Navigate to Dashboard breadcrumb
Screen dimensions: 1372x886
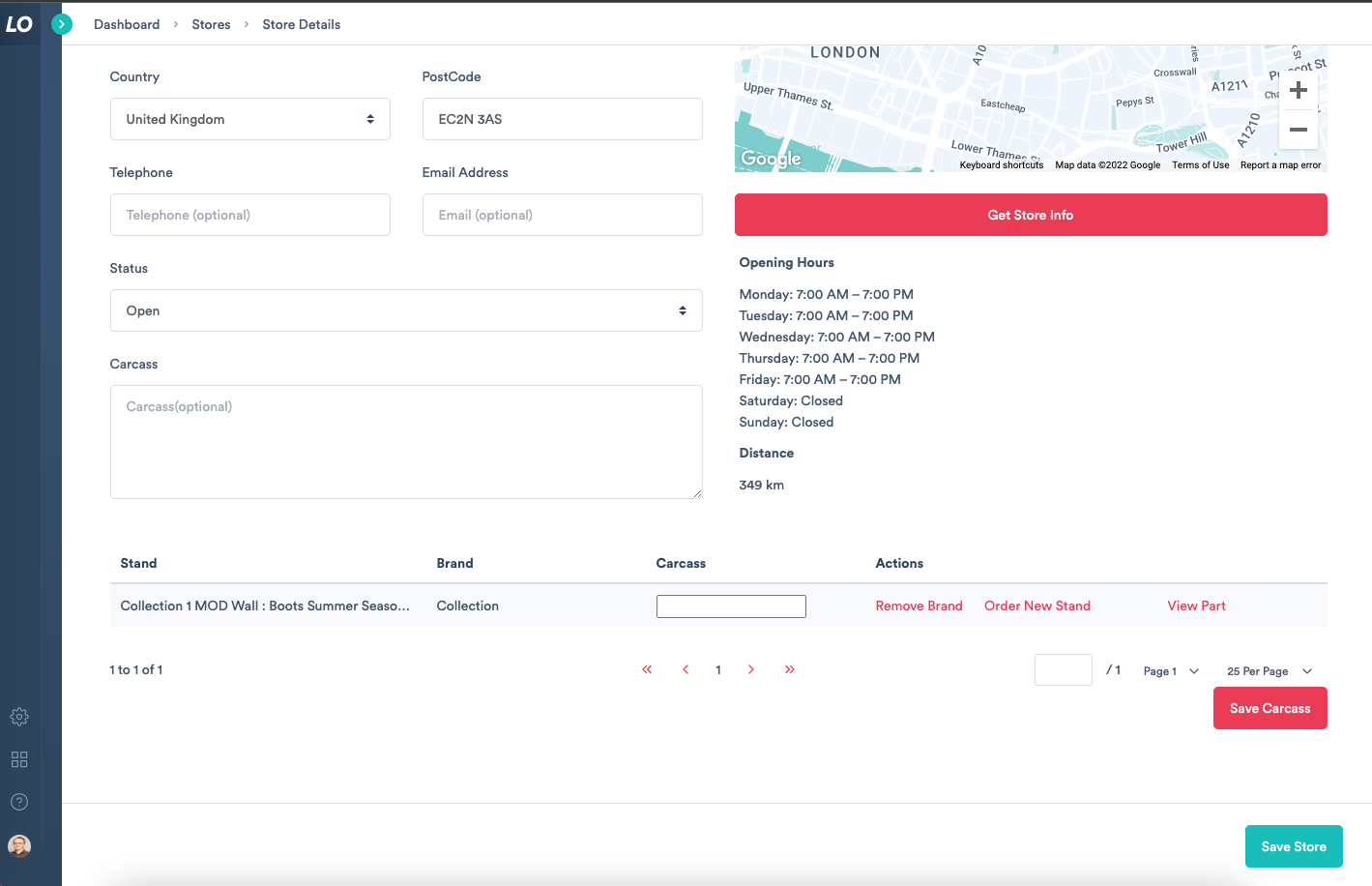coord(127,24)
